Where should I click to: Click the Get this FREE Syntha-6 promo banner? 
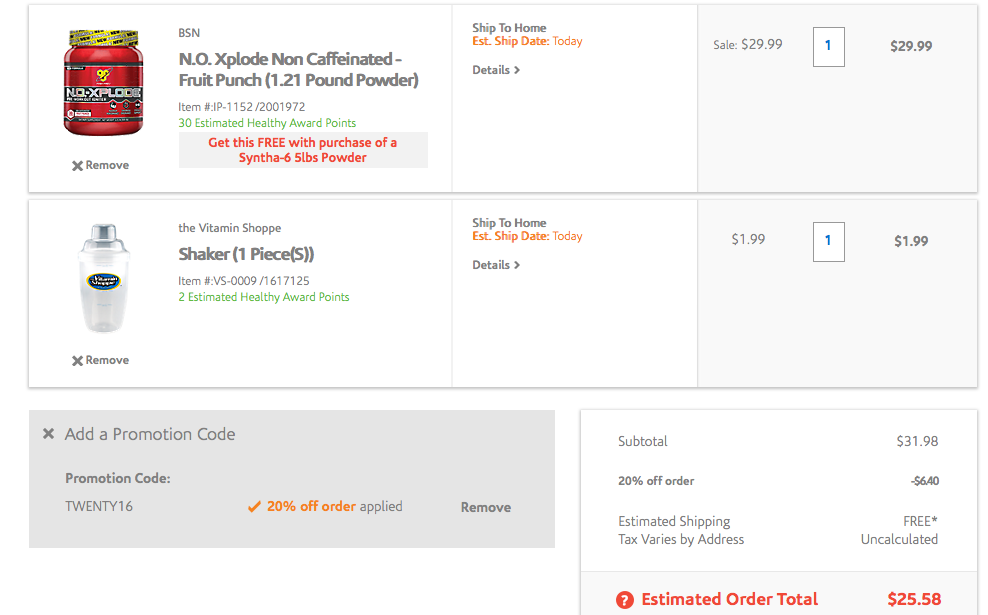[303, 150]
